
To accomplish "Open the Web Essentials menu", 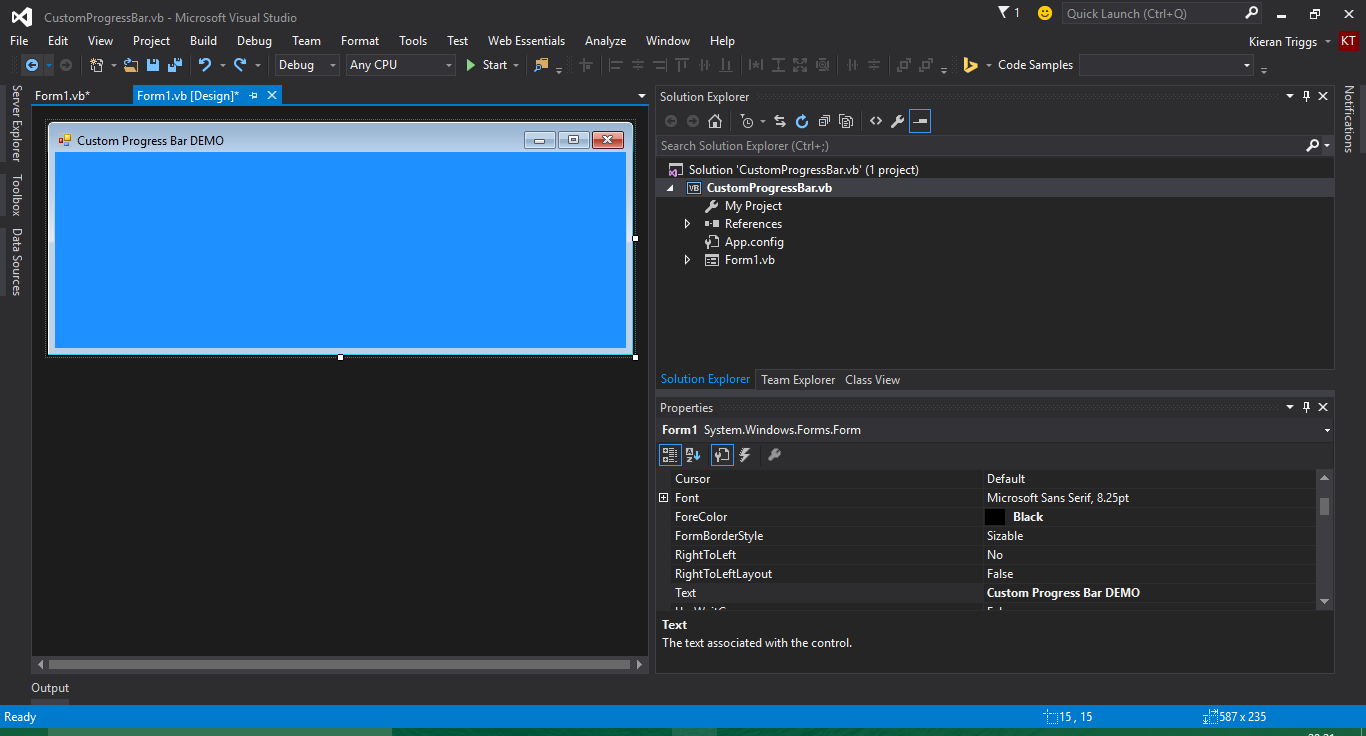I will (526, 41).
